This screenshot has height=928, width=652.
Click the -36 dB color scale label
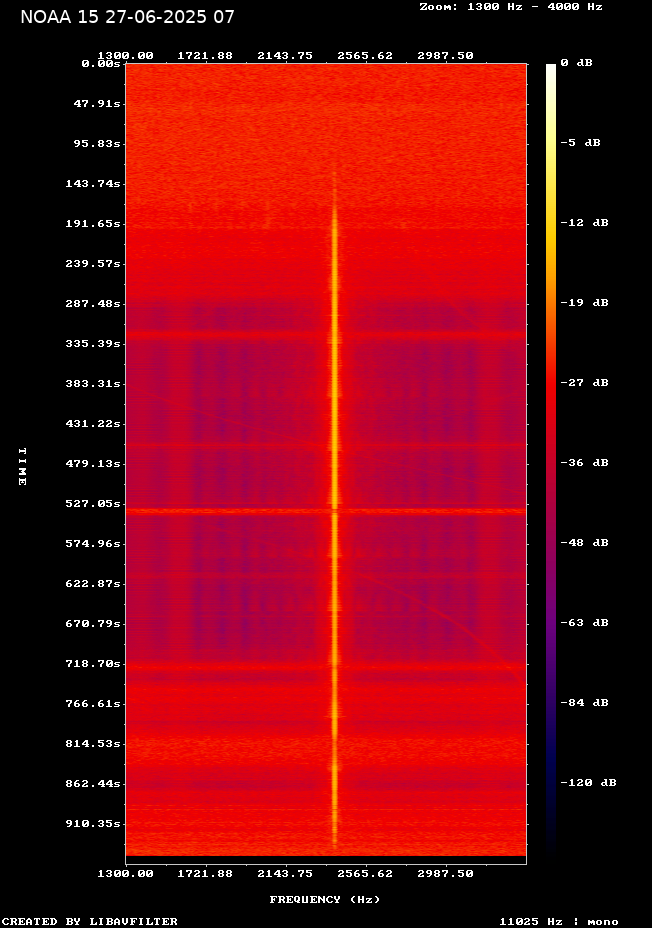click(x=585, y=462)
